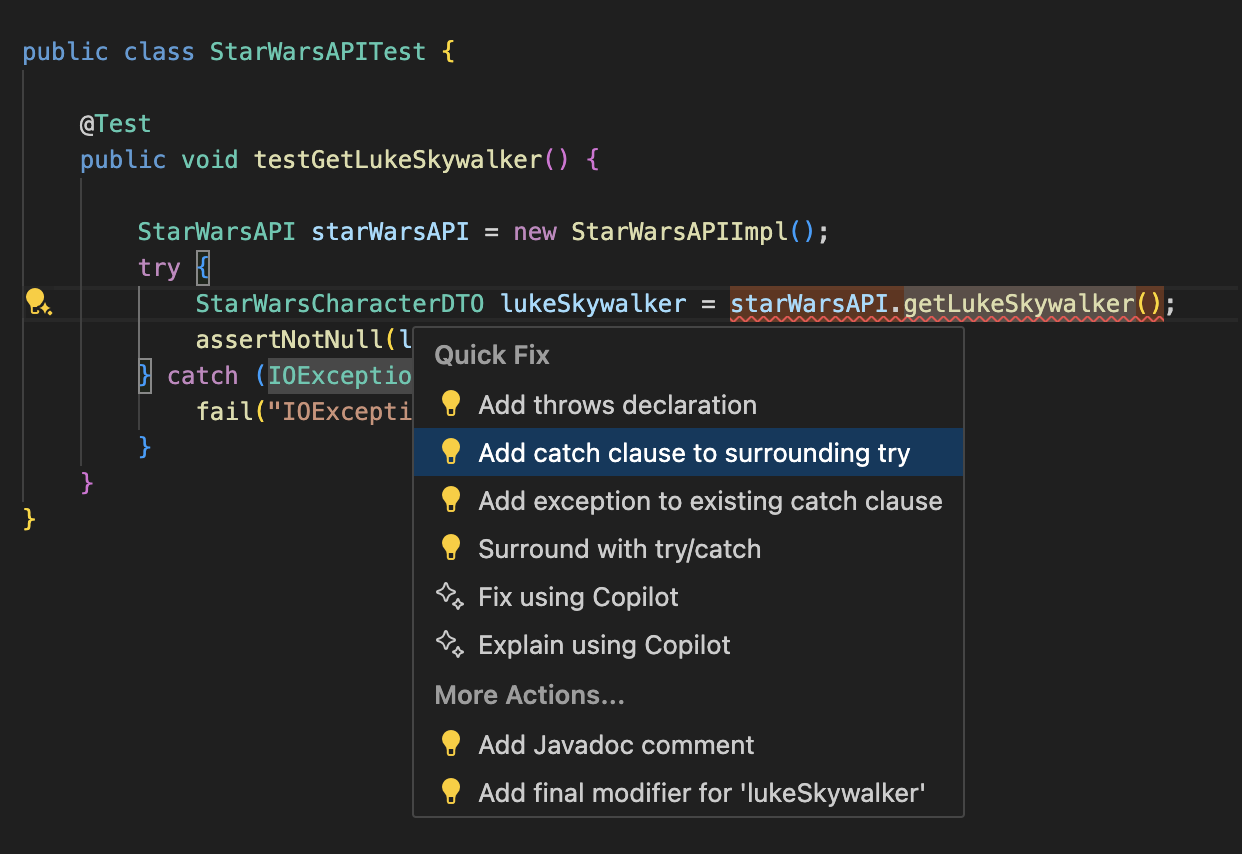Apply Add final modifier for 'lukeSkywalker'
The image size is (1242, 854).
pyautogui.click(x=689, y=793)
